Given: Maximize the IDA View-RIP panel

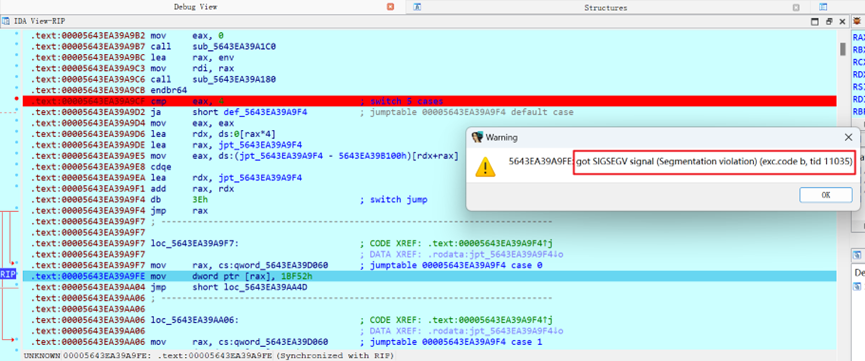Looking at the screenshot, I should [814, 22].
